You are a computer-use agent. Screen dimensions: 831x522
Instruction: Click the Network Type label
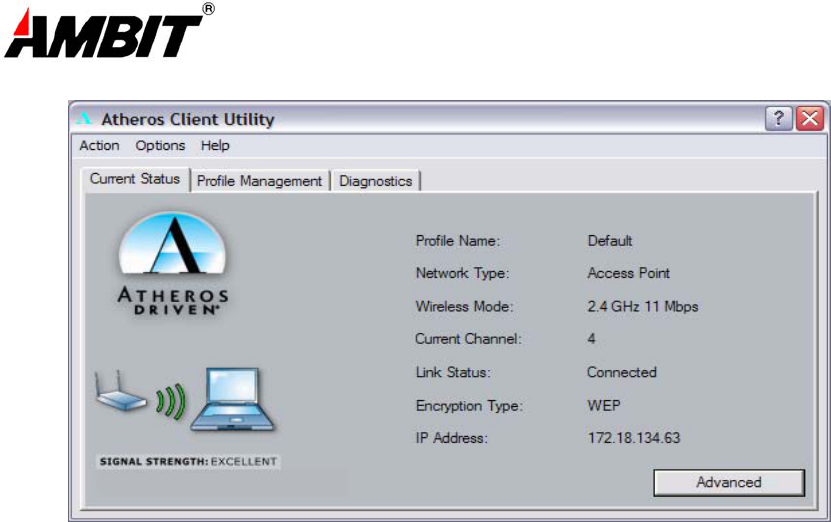pyautogui.click(x=462, y=273)
